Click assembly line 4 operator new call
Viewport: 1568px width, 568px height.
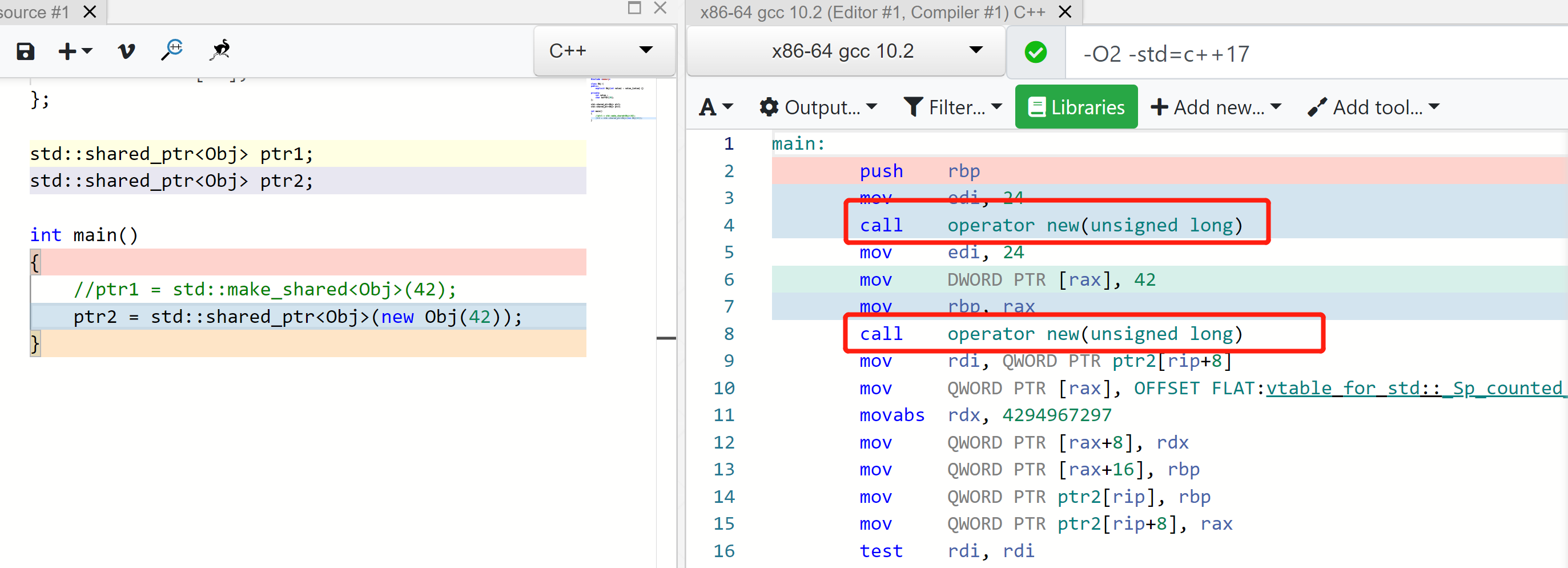(1051, 226)
